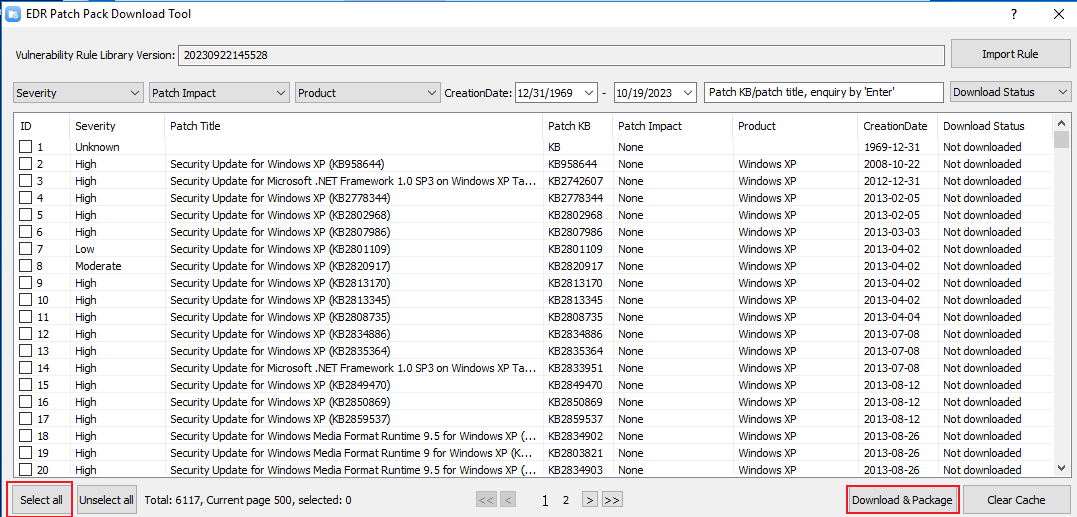The image size is (1077, 517).
Task: Go to the previous page arrow
Action: [x=508, y=500]
